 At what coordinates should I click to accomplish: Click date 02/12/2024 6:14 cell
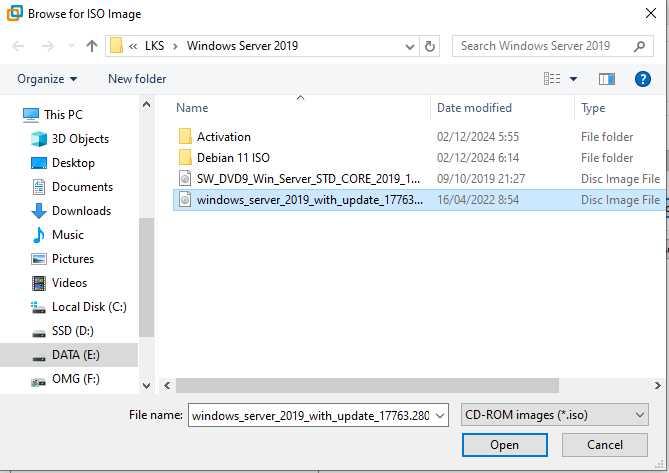[478, 158]
